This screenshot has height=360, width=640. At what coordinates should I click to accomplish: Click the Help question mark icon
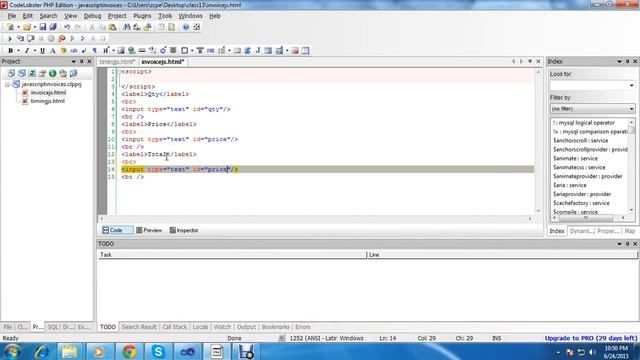(186, 27)
